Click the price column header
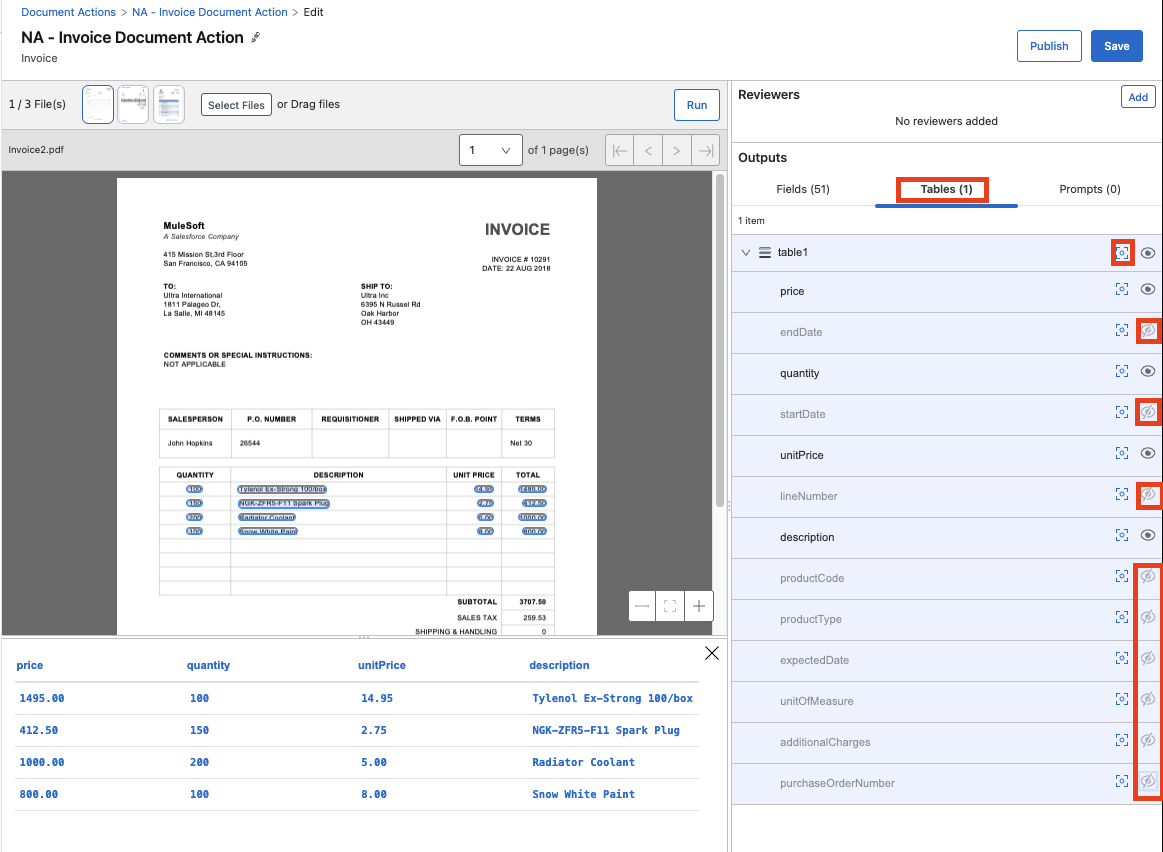Viewport: 1163px width, 852px height. 30,665
